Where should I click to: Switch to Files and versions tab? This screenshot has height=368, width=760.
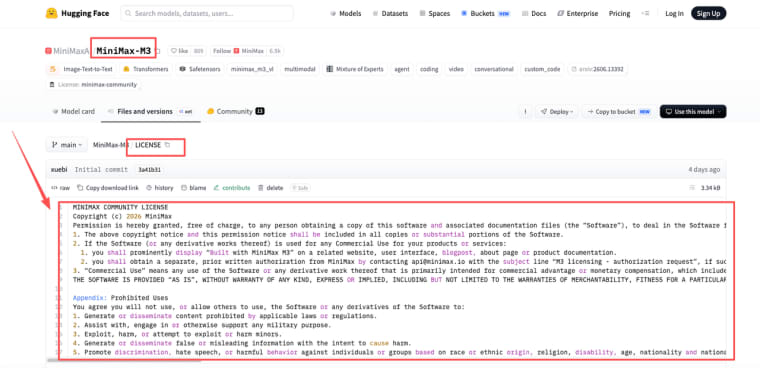150,112
